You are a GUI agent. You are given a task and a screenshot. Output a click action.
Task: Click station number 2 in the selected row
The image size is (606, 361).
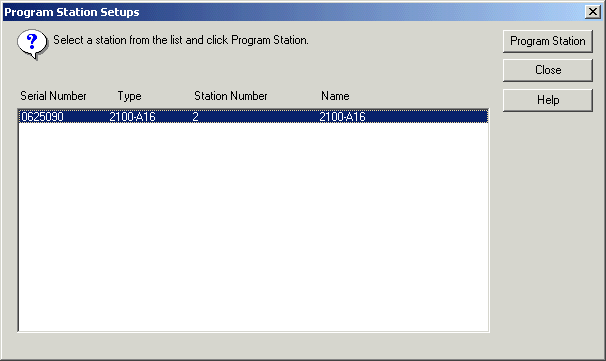[196, 117]
